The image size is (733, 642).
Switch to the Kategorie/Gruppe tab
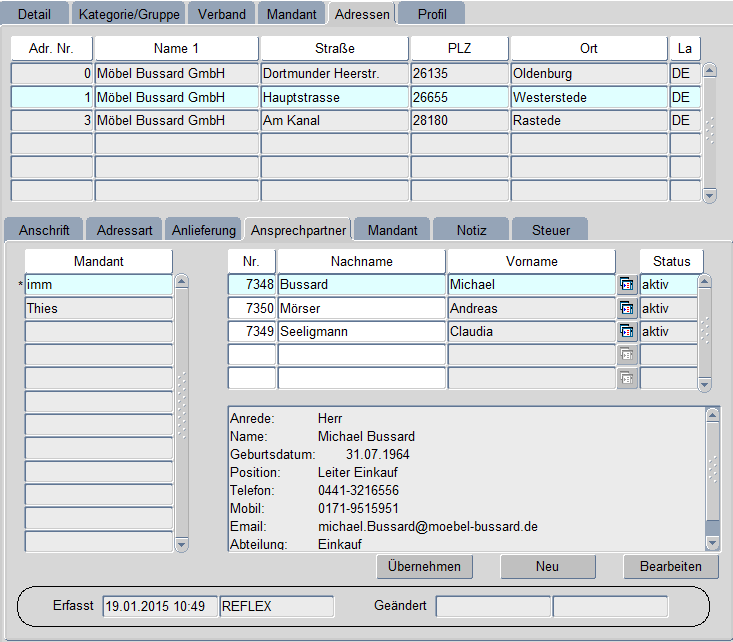coord(128,14)
